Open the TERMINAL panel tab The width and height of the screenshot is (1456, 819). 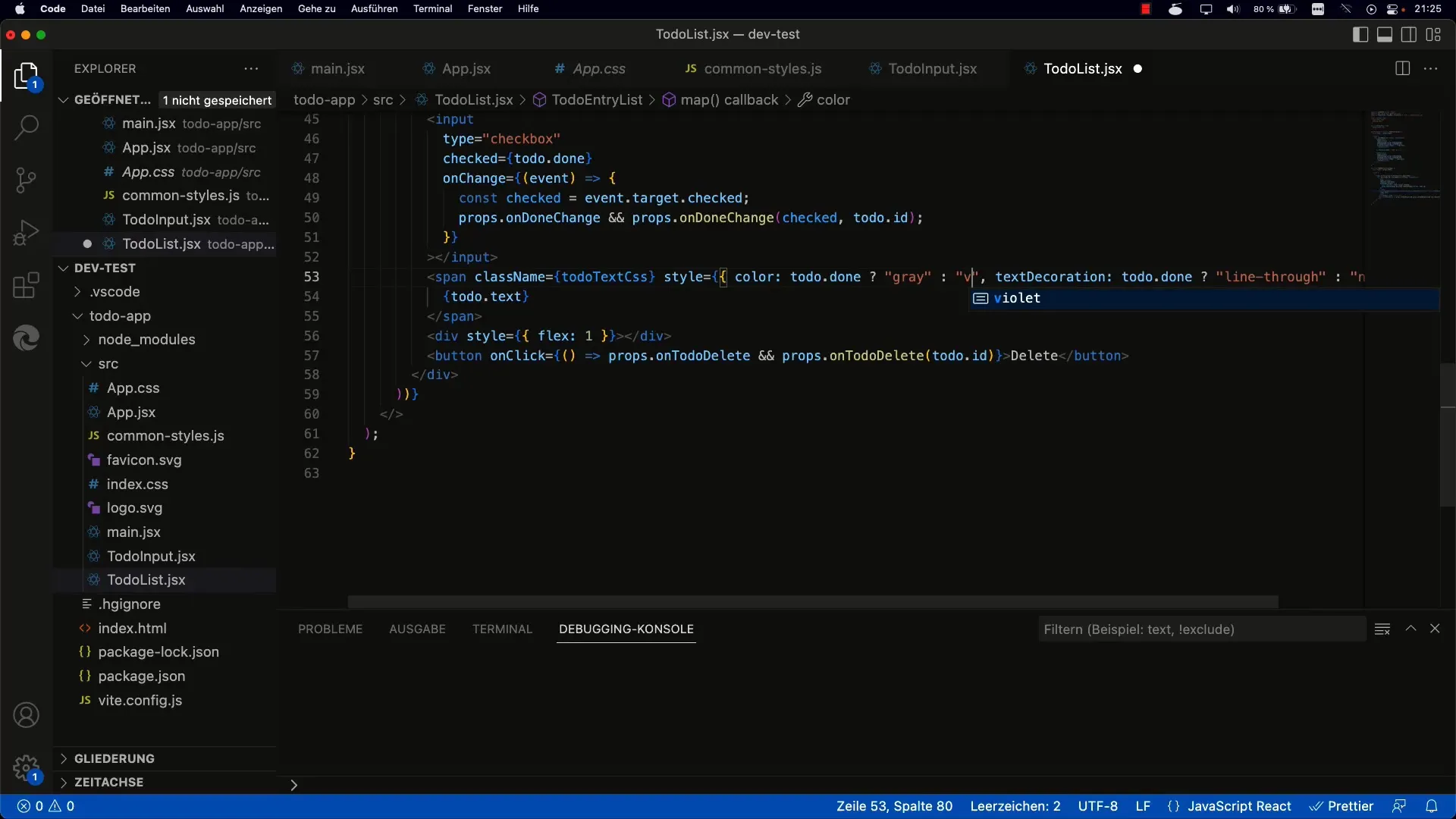coord(502,629)
